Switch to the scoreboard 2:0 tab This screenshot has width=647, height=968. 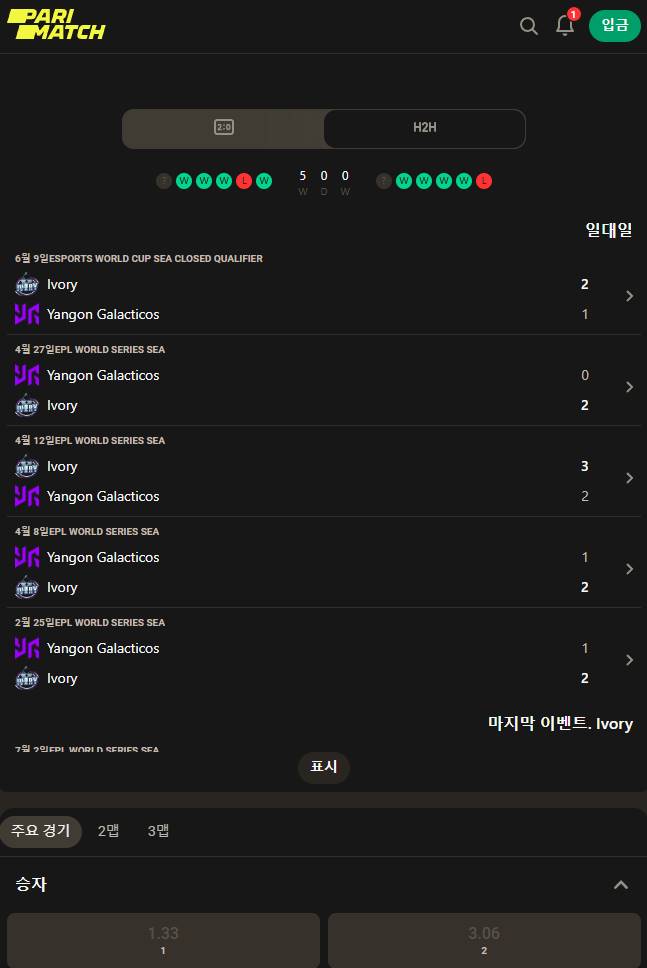[x=223, y=128]
